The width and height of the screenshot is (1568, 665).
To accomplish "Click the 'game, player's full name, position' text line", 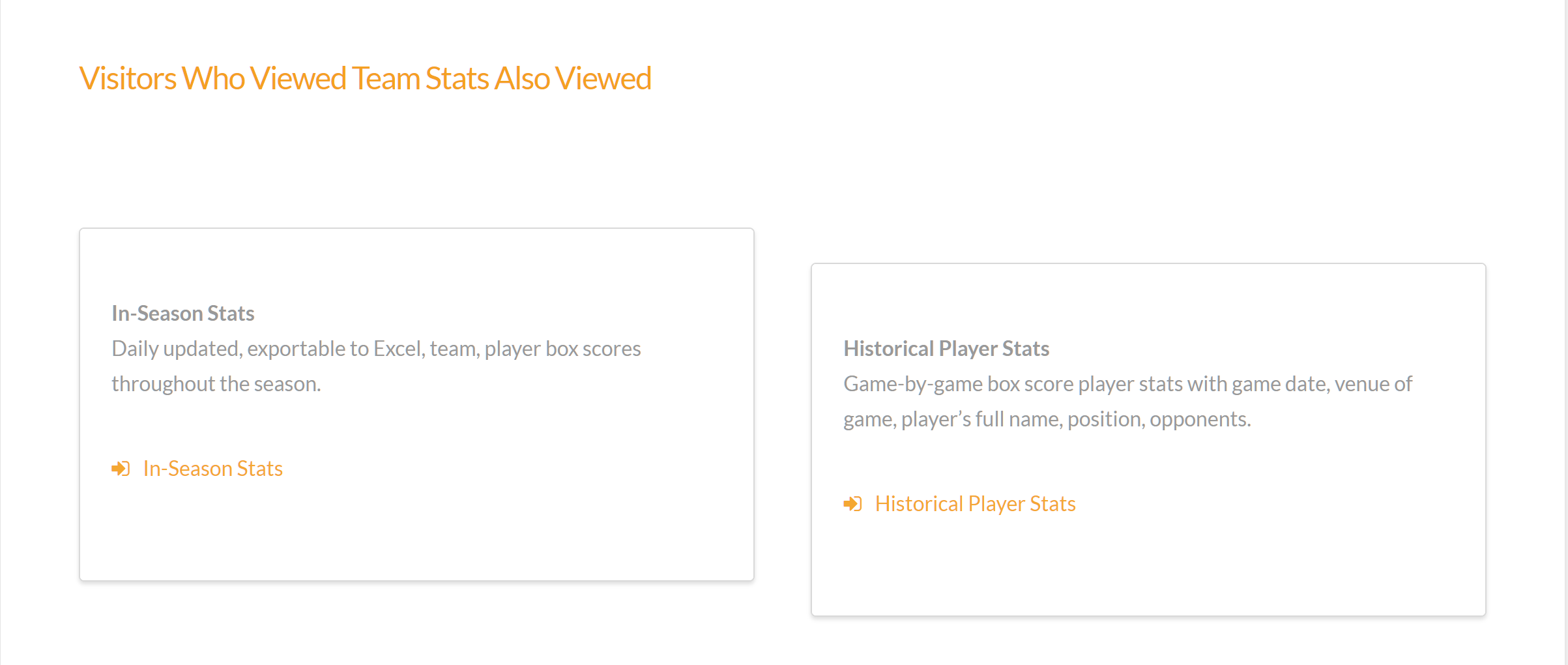I will [x=1047, y=419].
